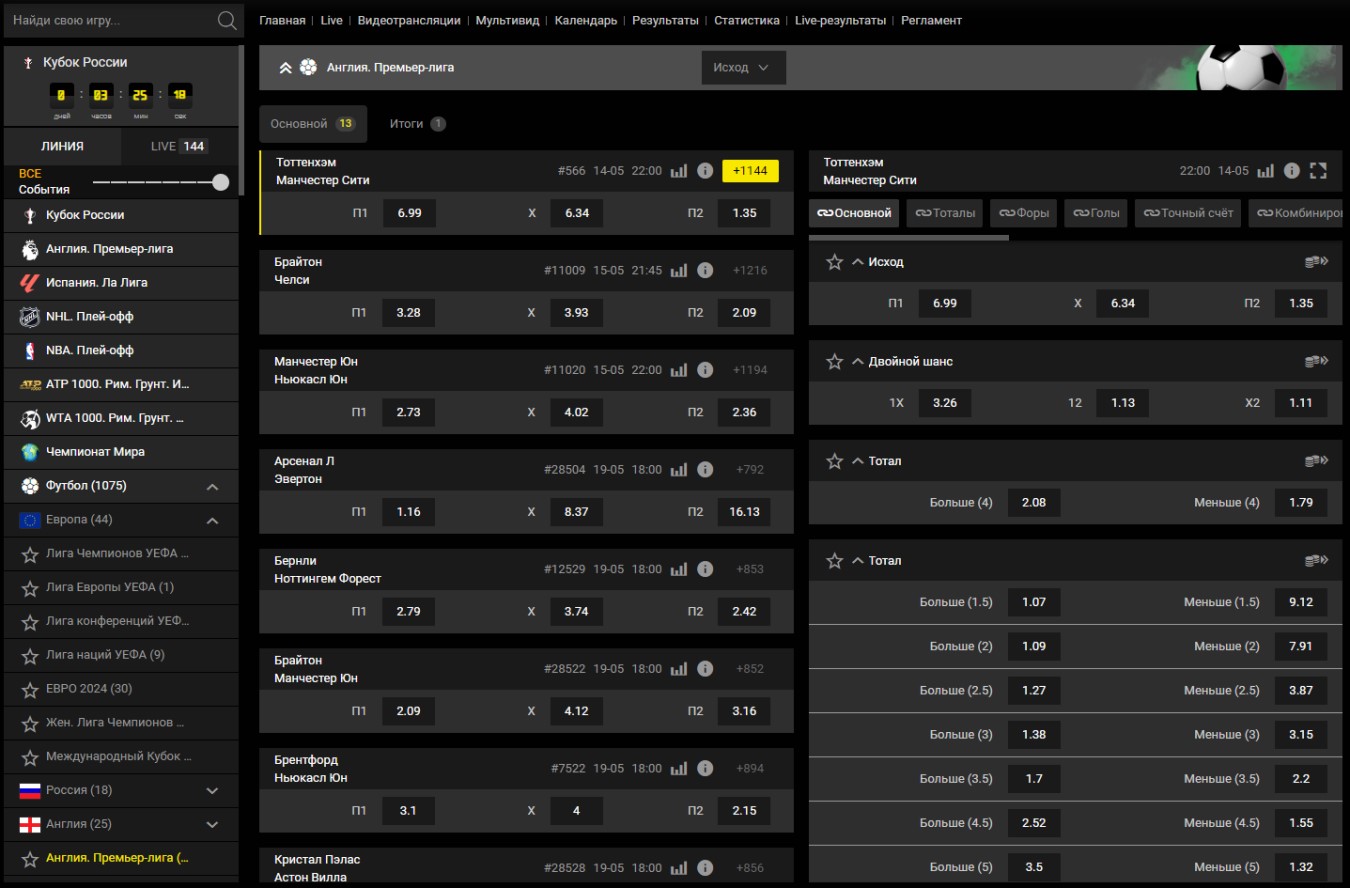
Task: Open ATP 1000 Рим tournament
Action: pyautogui.click(x=121, y=385)
